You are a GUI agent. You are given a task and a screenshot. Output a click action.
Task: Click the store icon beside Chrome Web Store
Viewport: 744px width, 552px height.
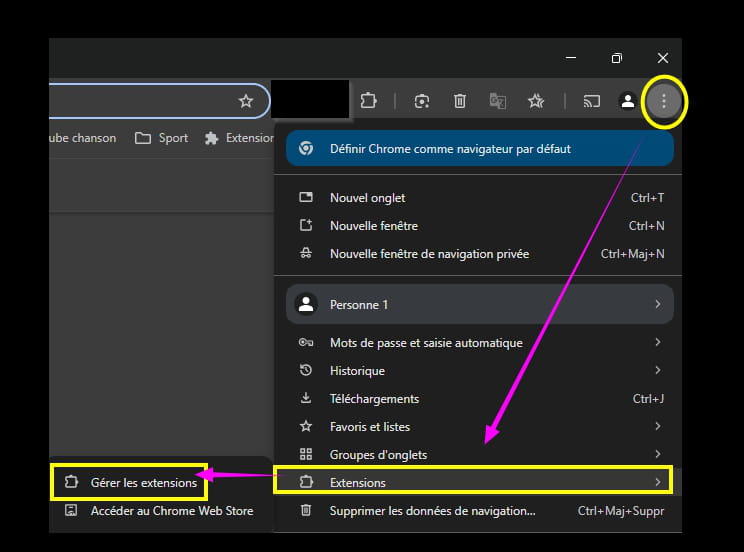coord(71,510)
